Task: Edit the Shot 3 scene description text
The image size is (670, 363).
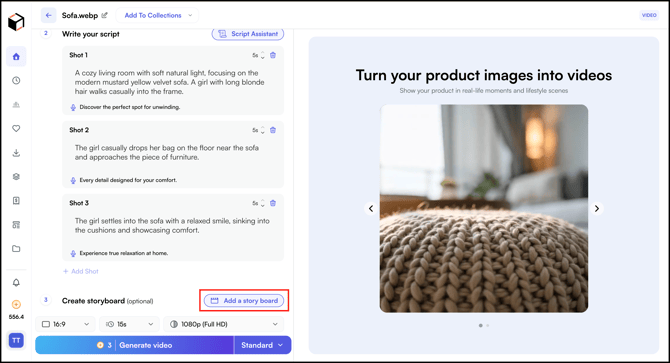Action: [x=172, y=225]
